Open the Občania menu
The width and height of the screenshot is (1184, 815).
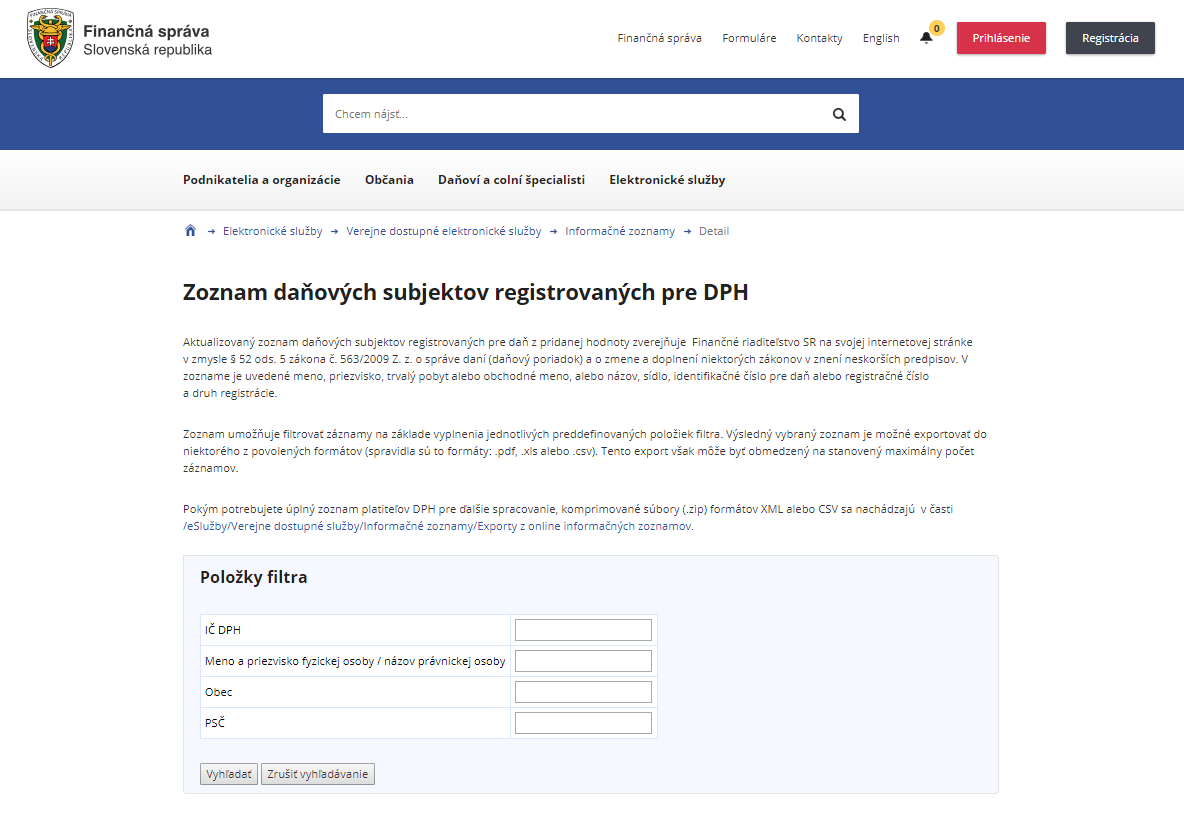pyautogui.click(x=389, y=180)
